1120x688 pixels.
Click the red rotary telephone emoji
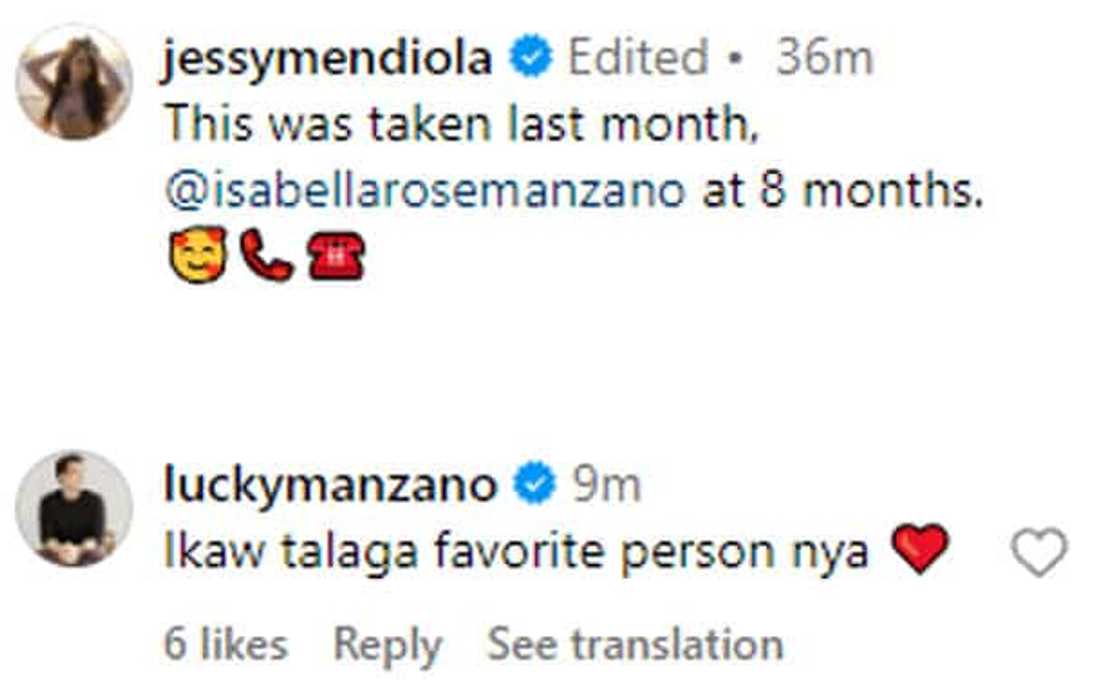[334, 255]
